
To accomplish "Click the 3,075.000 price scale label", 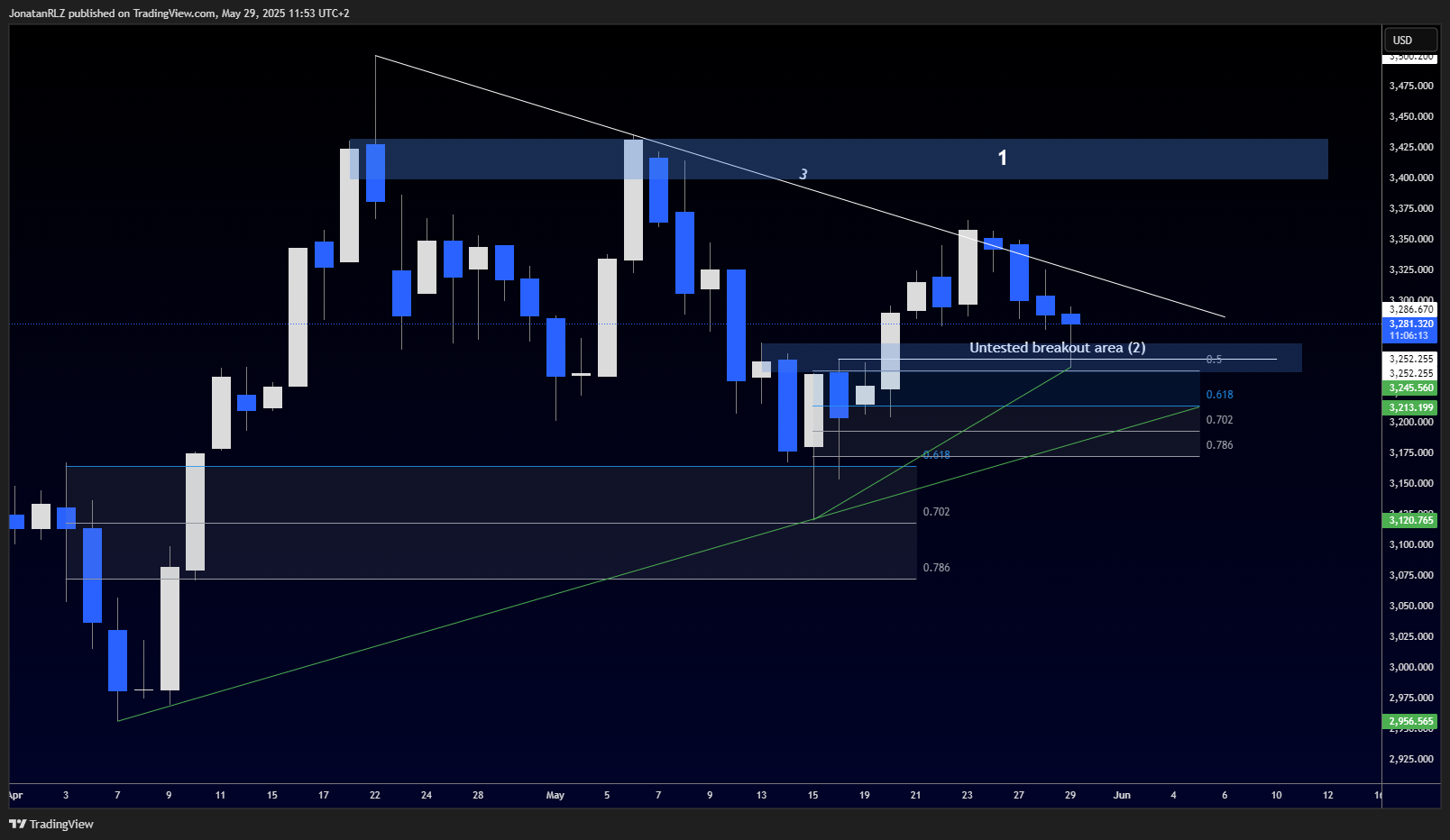I will click(x=1411, y=575).
